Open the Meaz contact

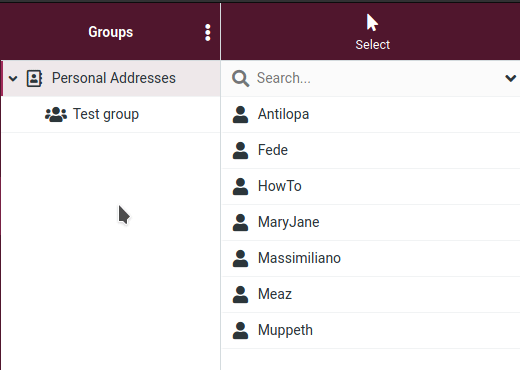click(371, 294)
